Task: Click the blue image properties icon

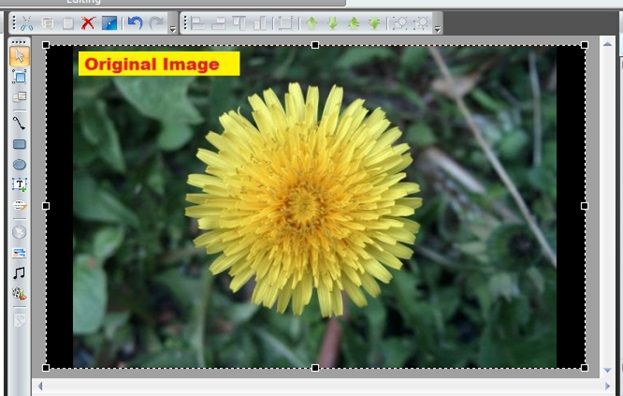Action: click(x=110, y=23)
